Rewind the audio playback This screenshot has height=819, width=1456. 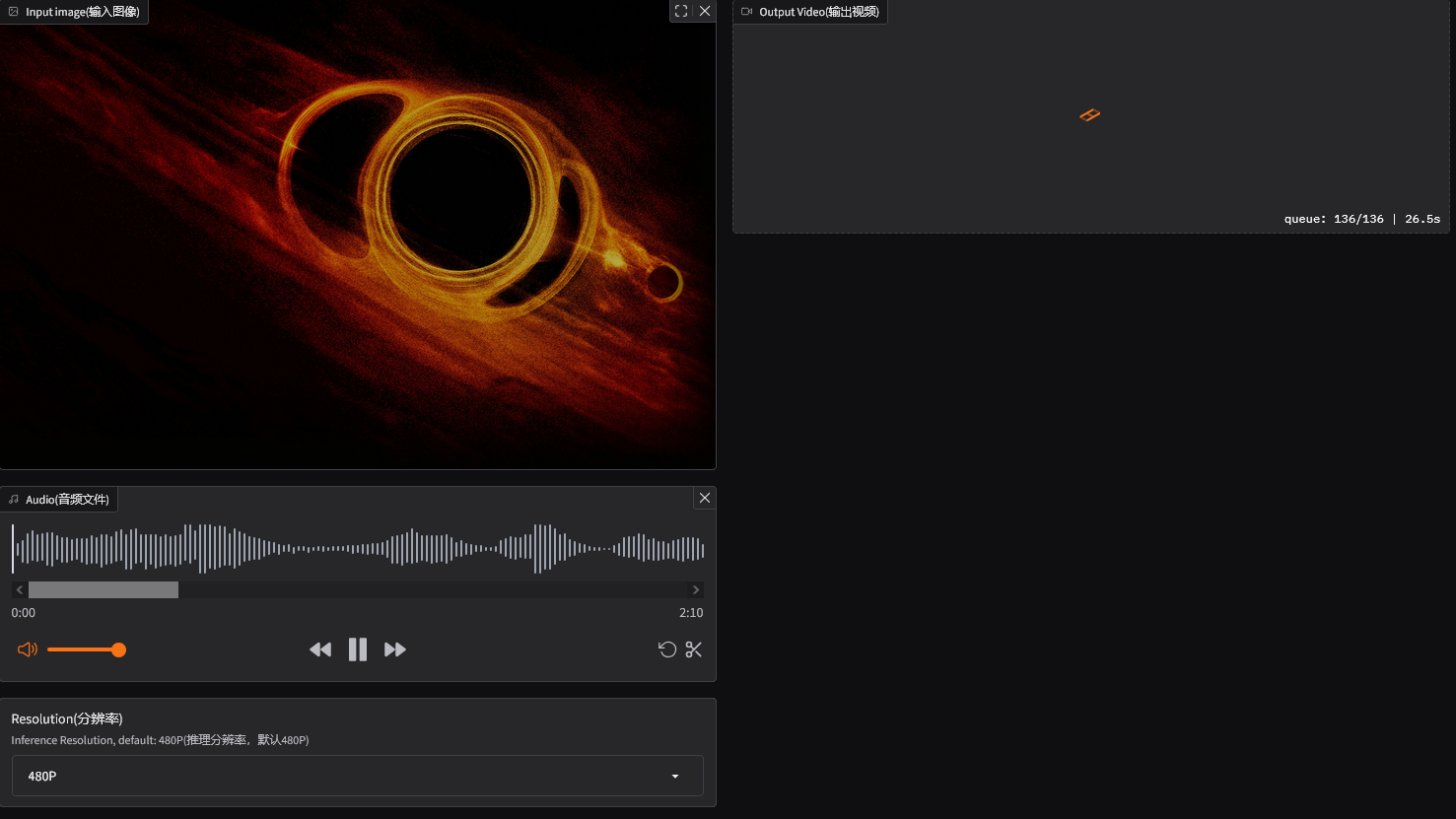pos(320,649)
